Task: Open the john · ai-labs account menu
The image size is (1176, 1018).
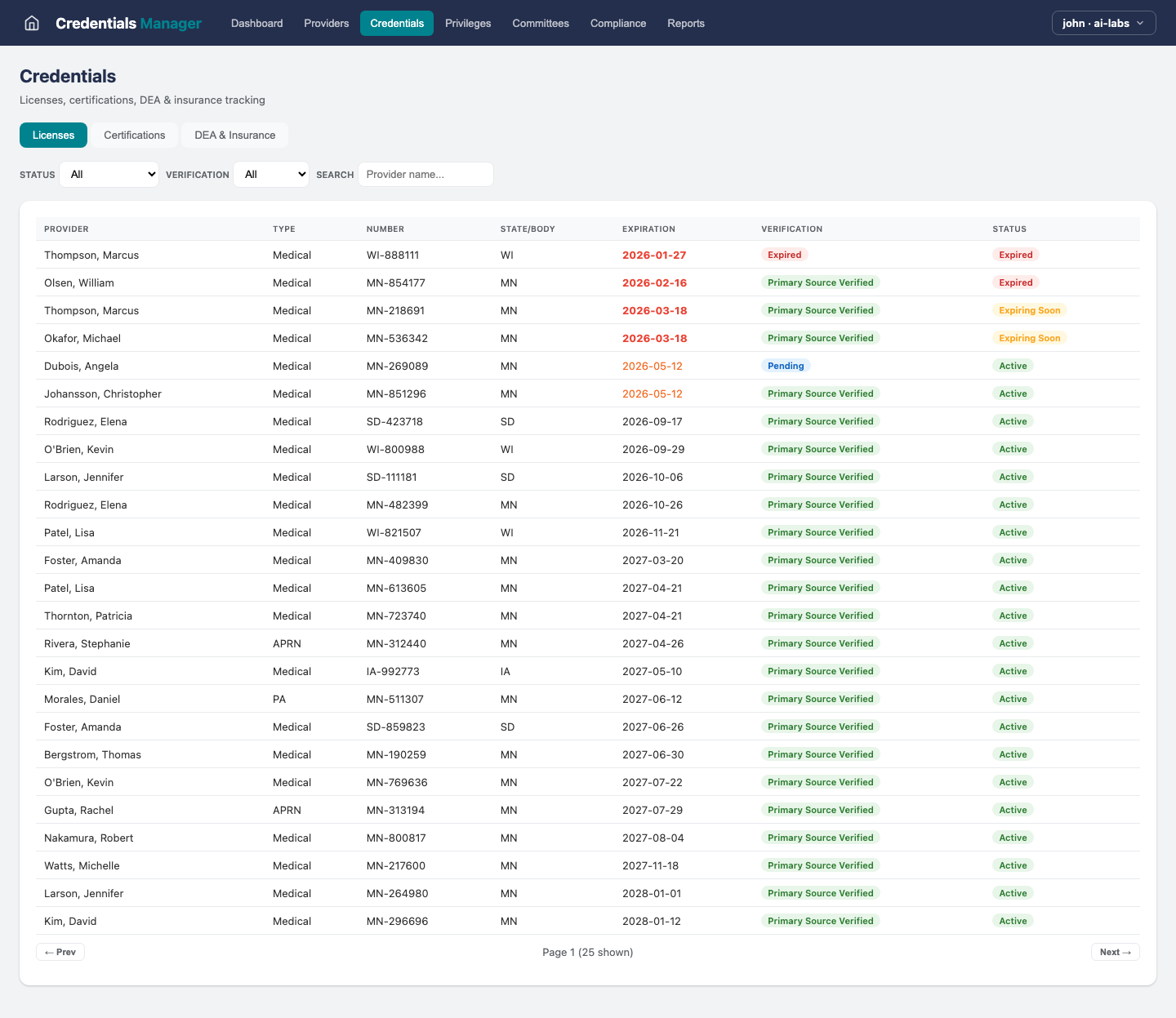Action: [x=1103, y=23]
